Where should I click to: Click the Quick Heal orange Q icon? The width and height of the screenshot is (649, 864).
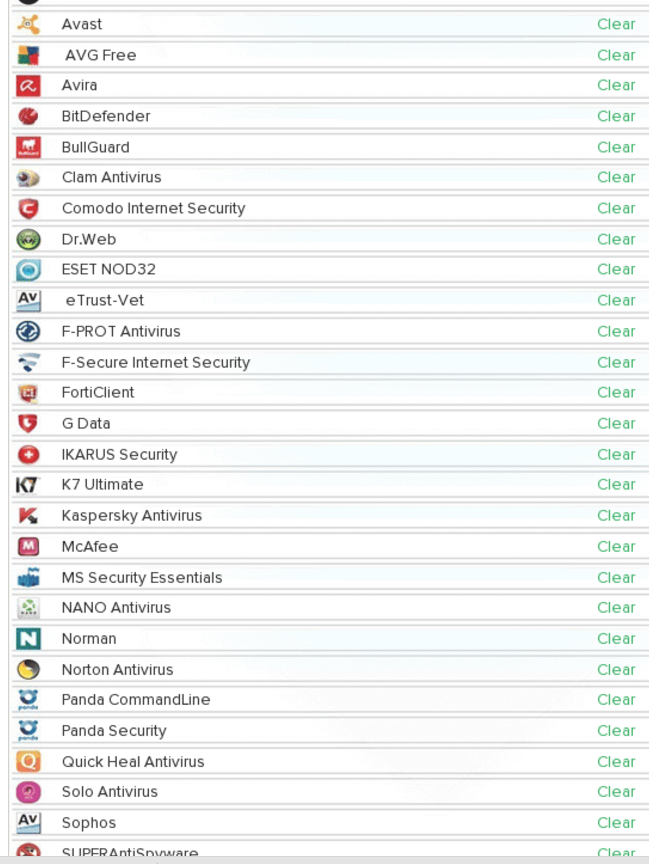pyautogui.click(x=28, y=762)
